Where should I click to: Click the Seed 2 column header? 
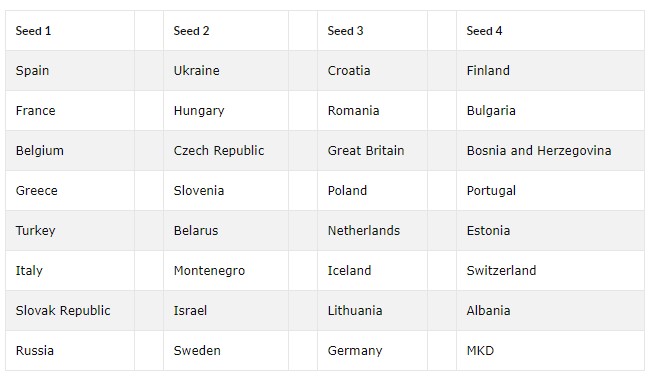(x=191, y=31)
